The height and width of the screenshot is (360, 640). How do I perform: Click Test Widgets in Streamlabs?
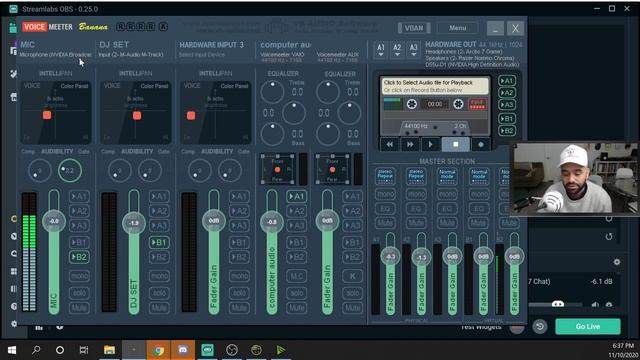(481, 327)
